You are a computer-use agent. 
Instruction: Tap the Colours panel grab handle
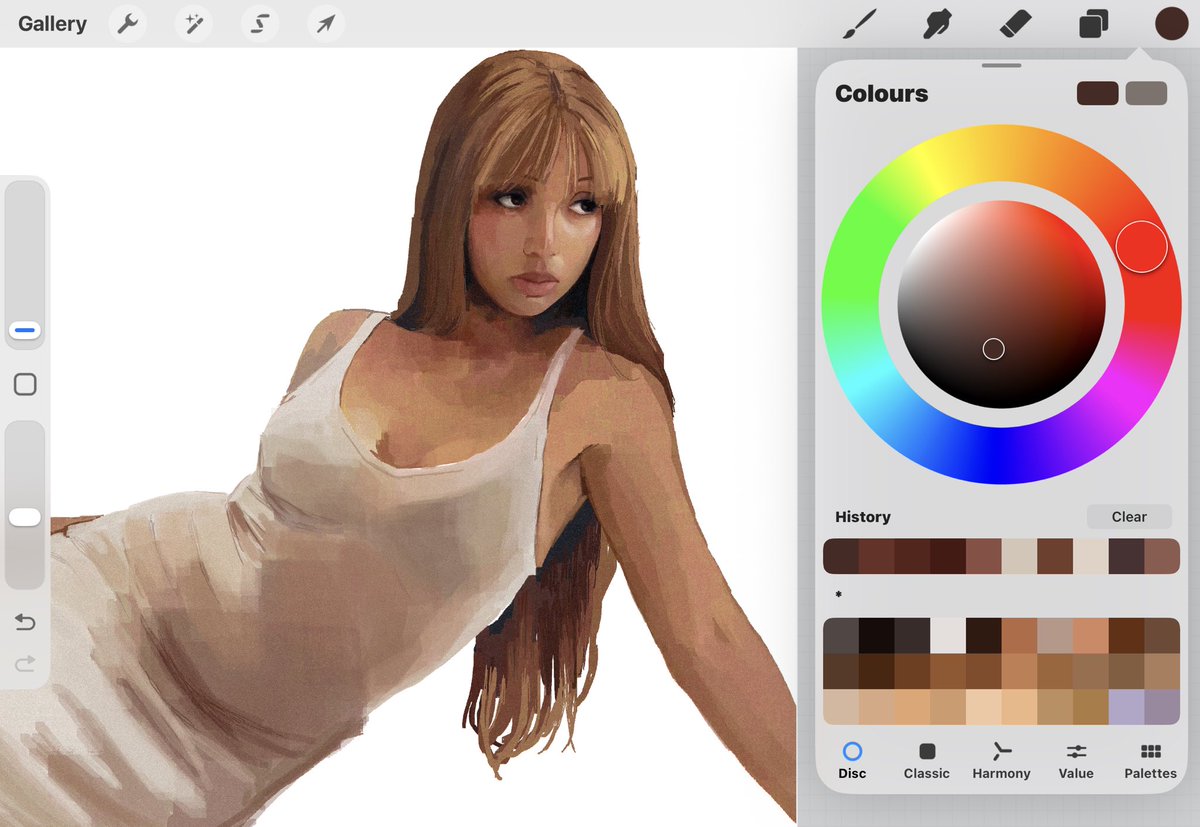1001,66
